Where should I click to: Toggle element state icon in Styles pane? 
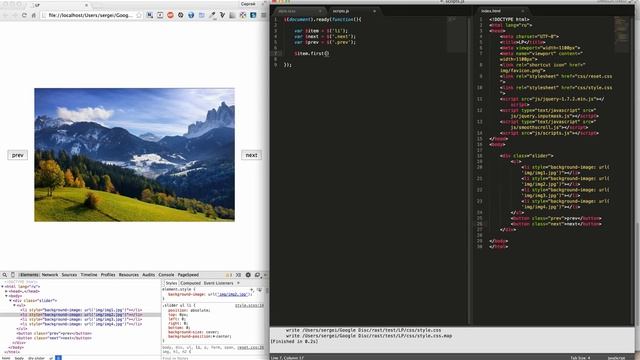pyautogui.click(x=259, y=289)
